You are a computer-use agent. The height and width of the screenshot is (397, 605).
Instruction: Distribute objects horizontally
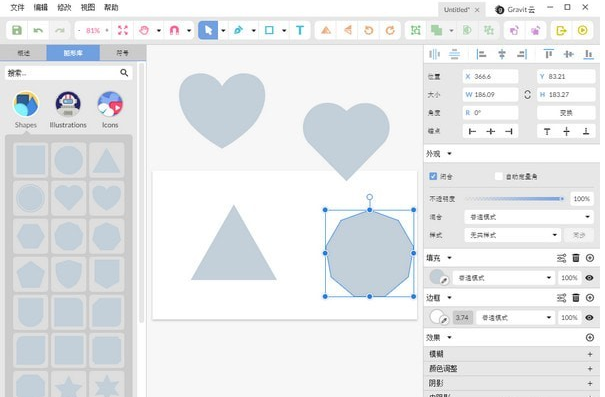(434, 54)
